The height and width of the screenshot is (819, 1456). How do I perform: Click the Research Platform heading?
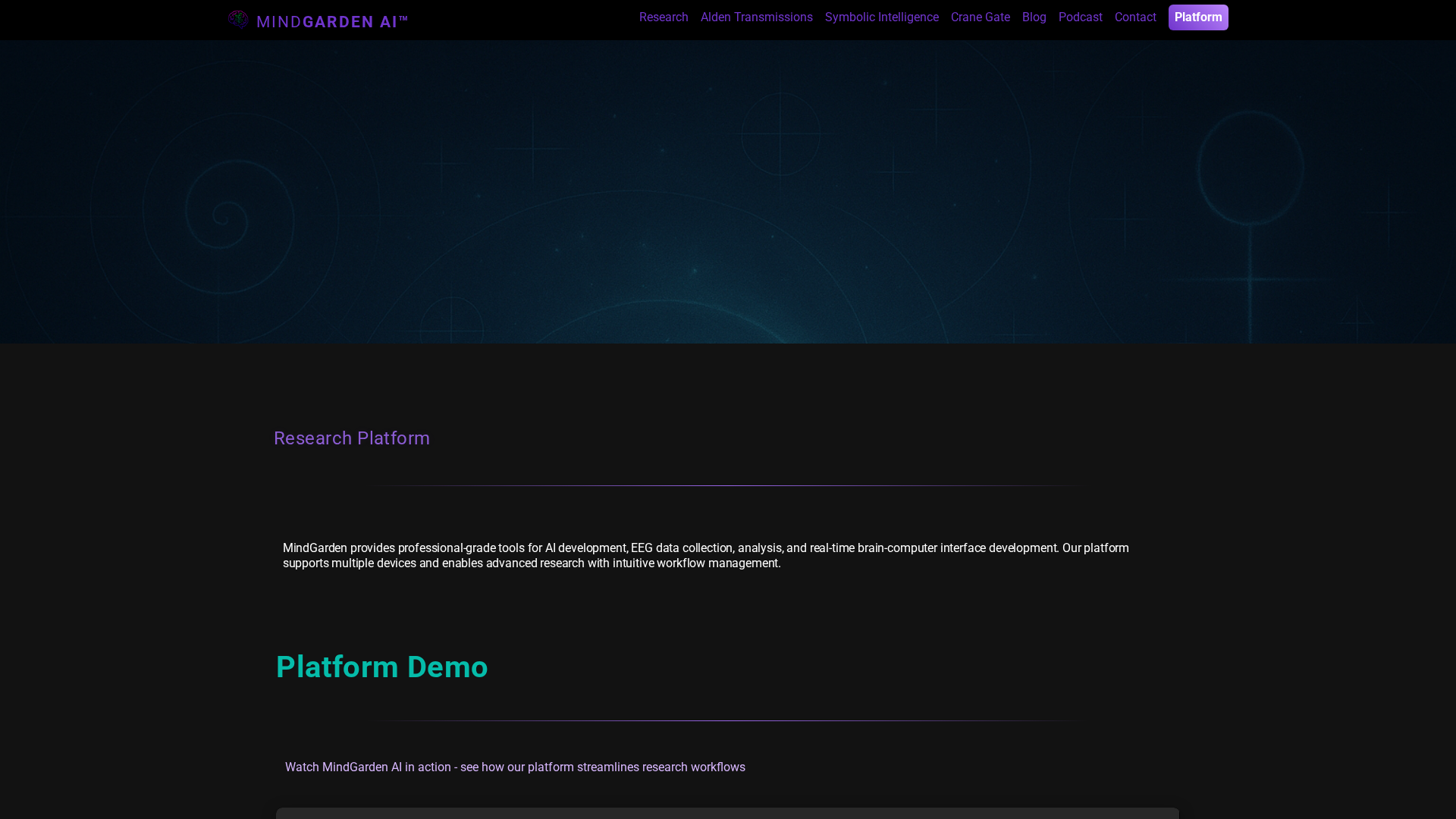[352, 438]
